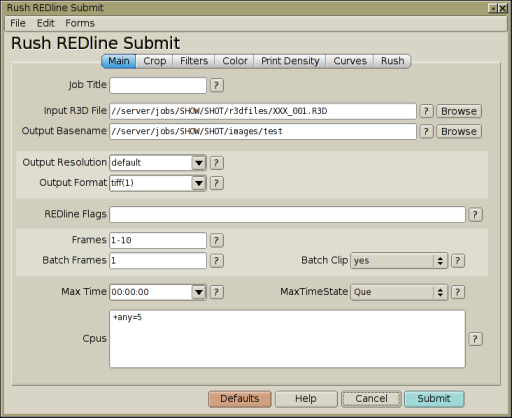This screenshot has width=512, height=418.
Task: Click the Frames field showing 1-10
Action: click(x=158, y=240)
